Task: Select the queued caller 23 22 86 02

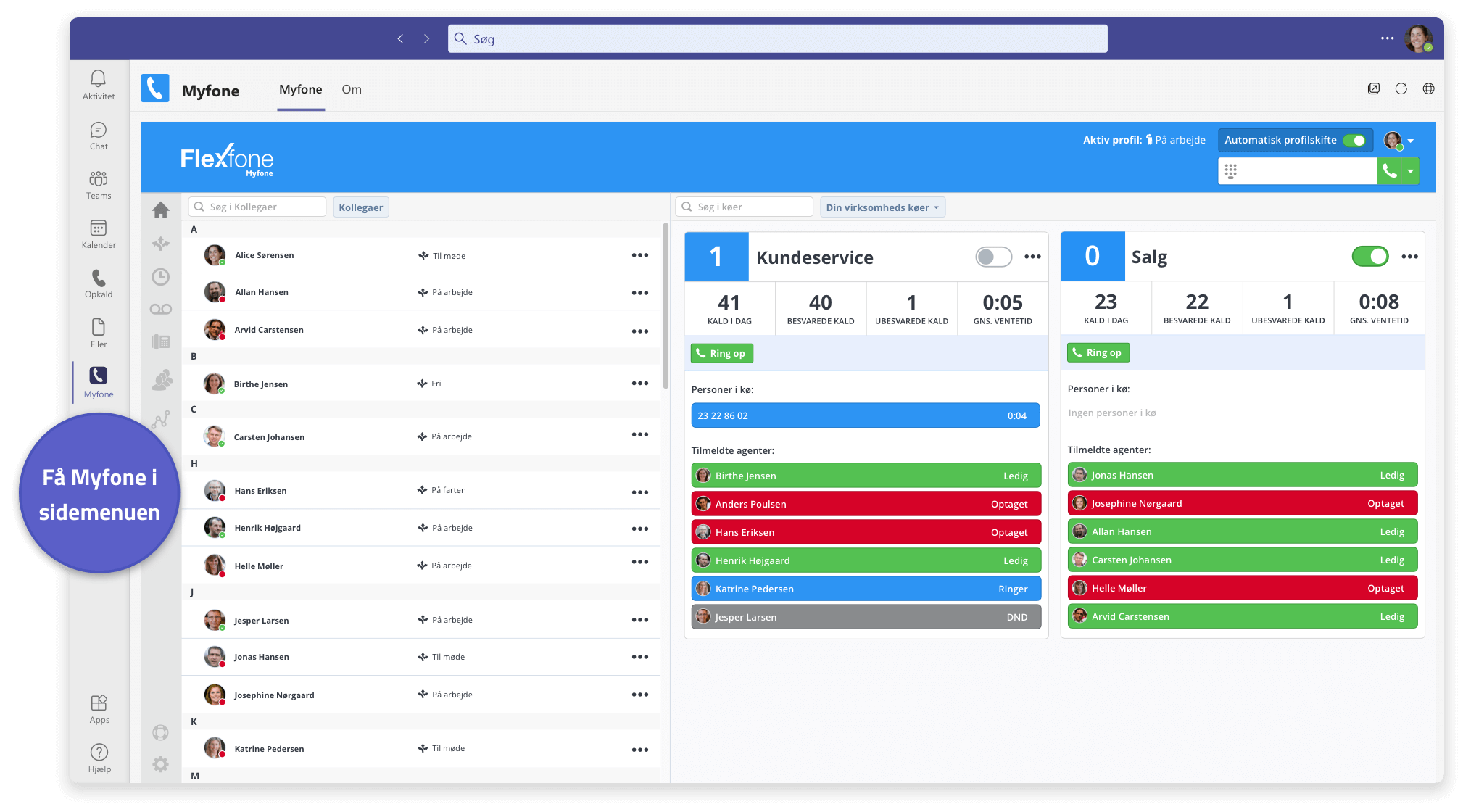Action: click(x=865, y=415)
